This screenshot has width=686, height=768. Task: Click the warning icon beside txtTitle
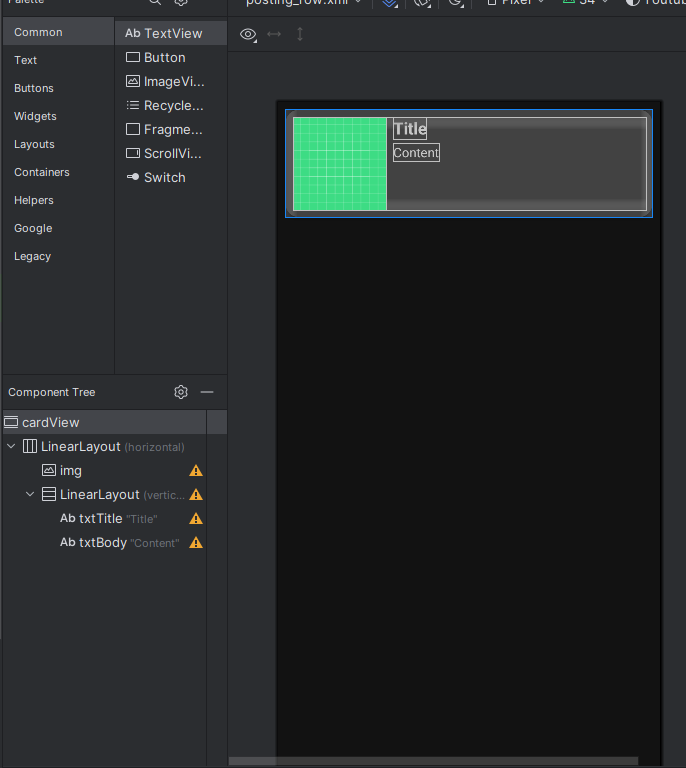pos(196,519)
